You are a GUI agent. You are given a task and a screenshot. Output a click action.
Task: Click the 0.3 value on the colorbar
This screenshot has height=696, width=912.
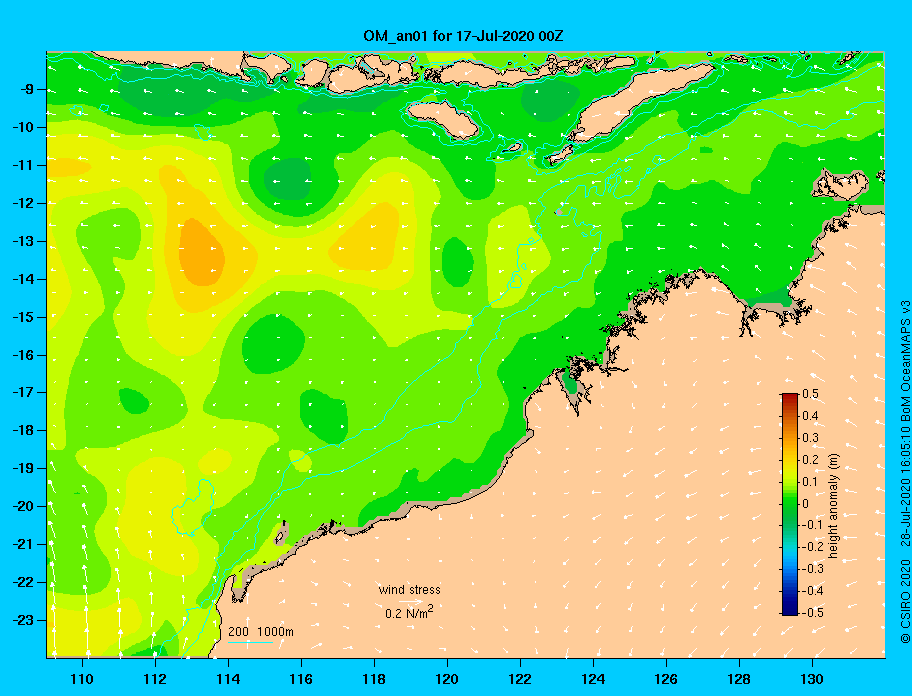pos(810,438)
